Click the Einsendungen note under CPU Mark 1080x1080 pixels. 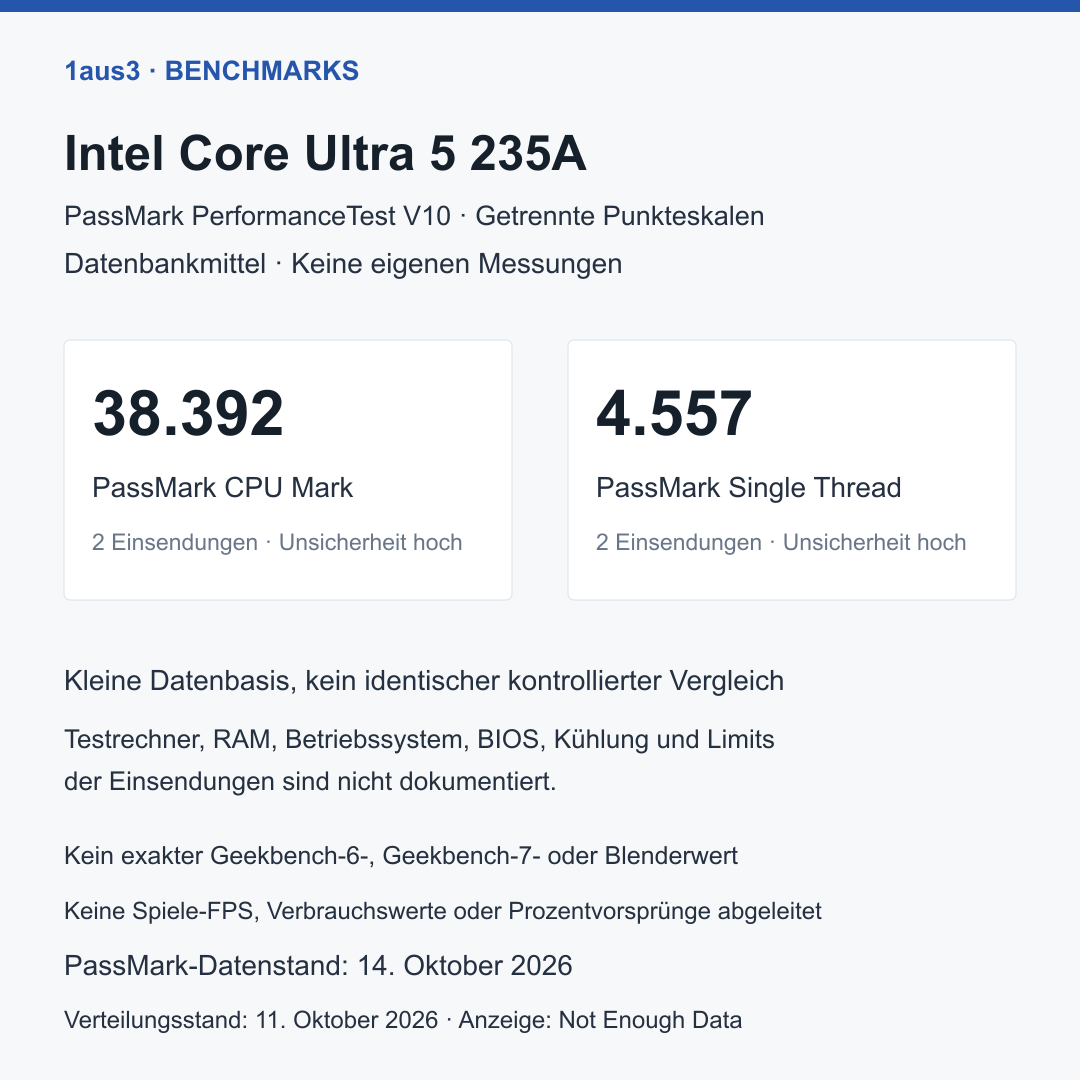[277, 542]
